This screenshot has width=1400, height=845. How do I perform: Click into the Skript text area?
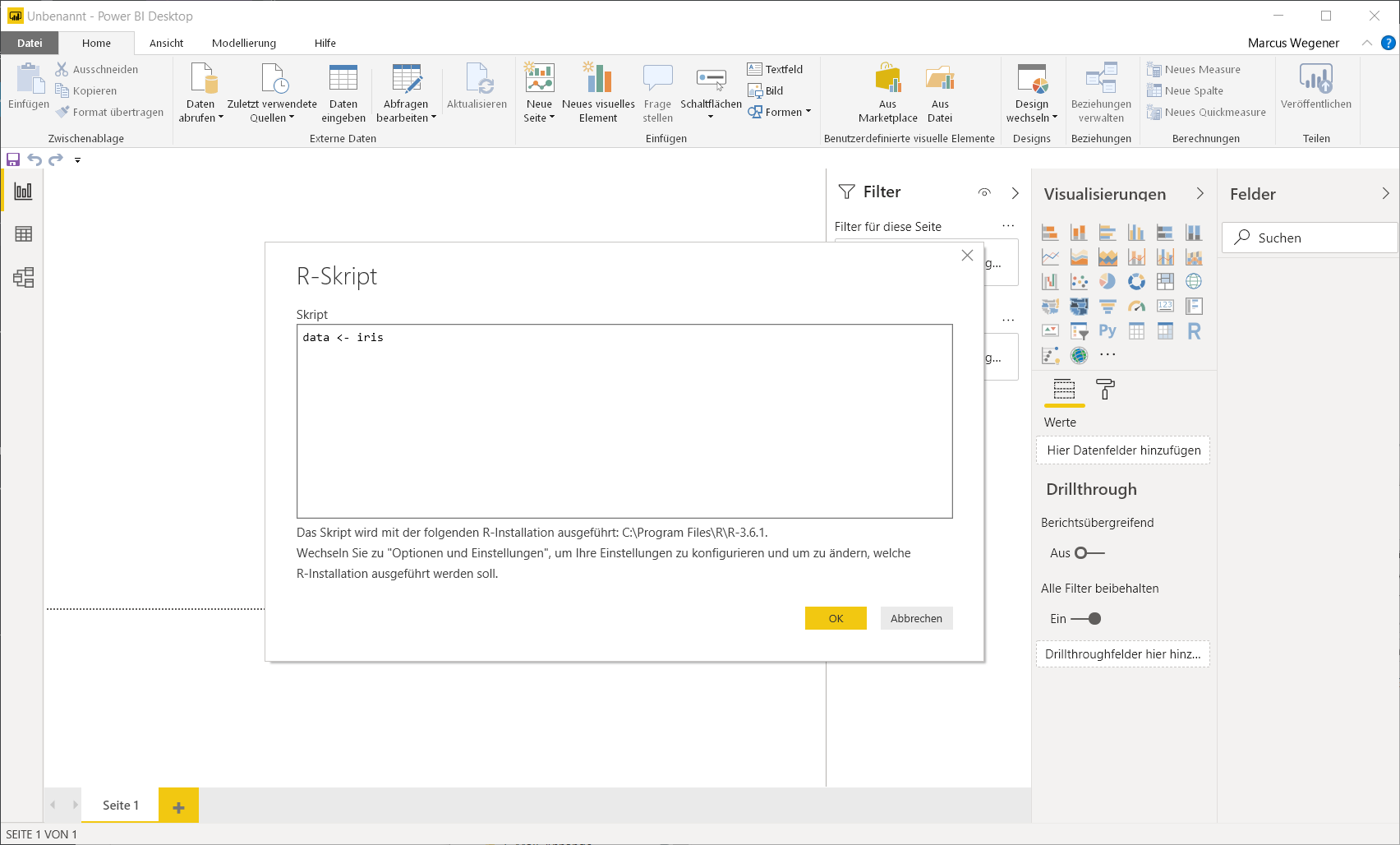coord(624,421)
